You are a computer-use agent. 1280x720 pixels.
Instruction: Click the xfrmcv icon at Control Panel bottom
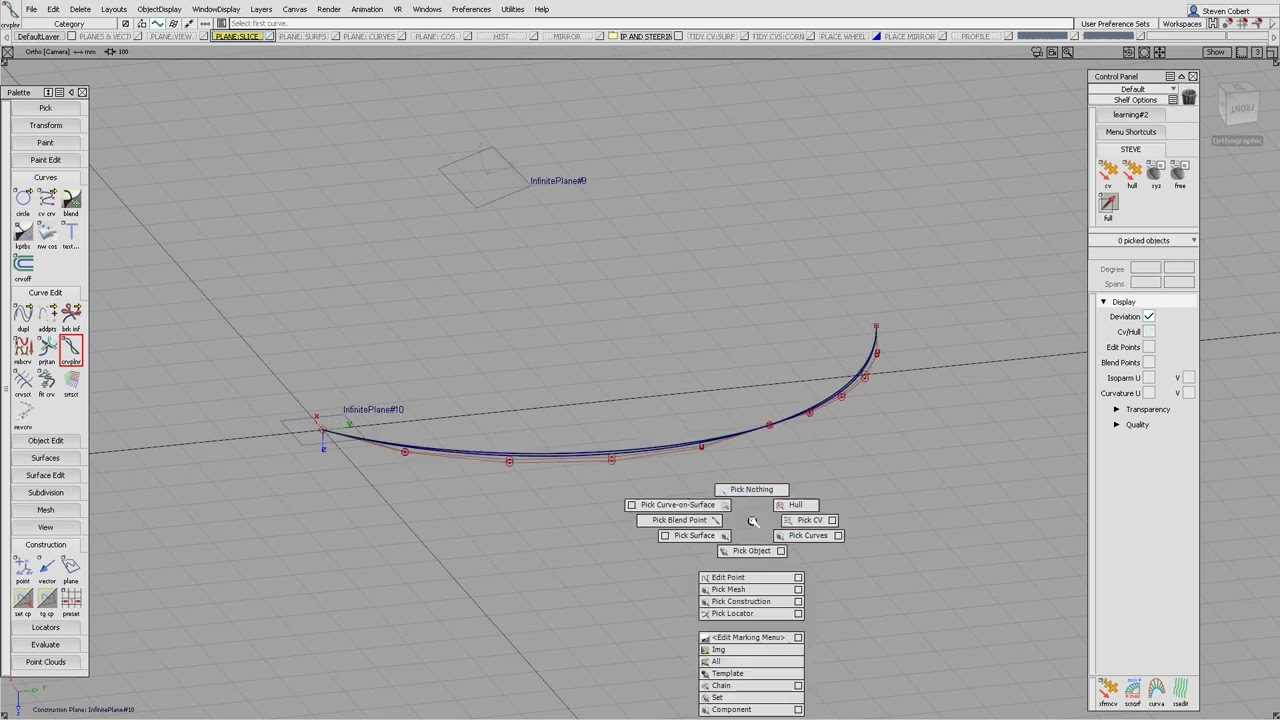click(x=1108, y=691)
